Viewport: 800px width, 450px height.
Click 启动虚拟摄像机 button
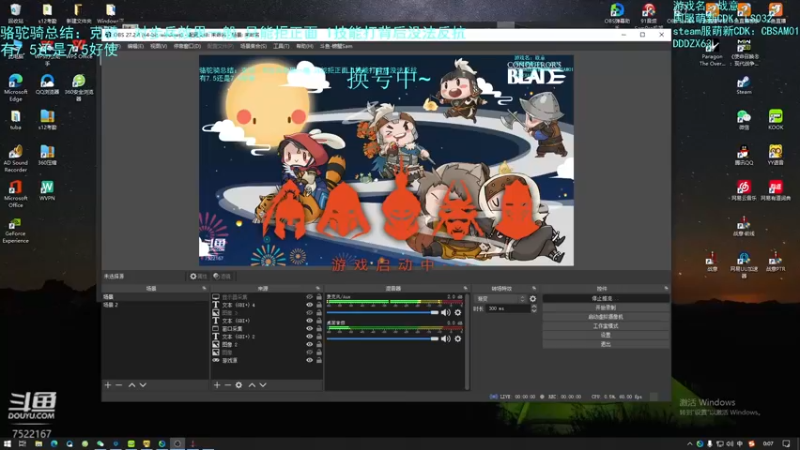click(x=606, y=317)
